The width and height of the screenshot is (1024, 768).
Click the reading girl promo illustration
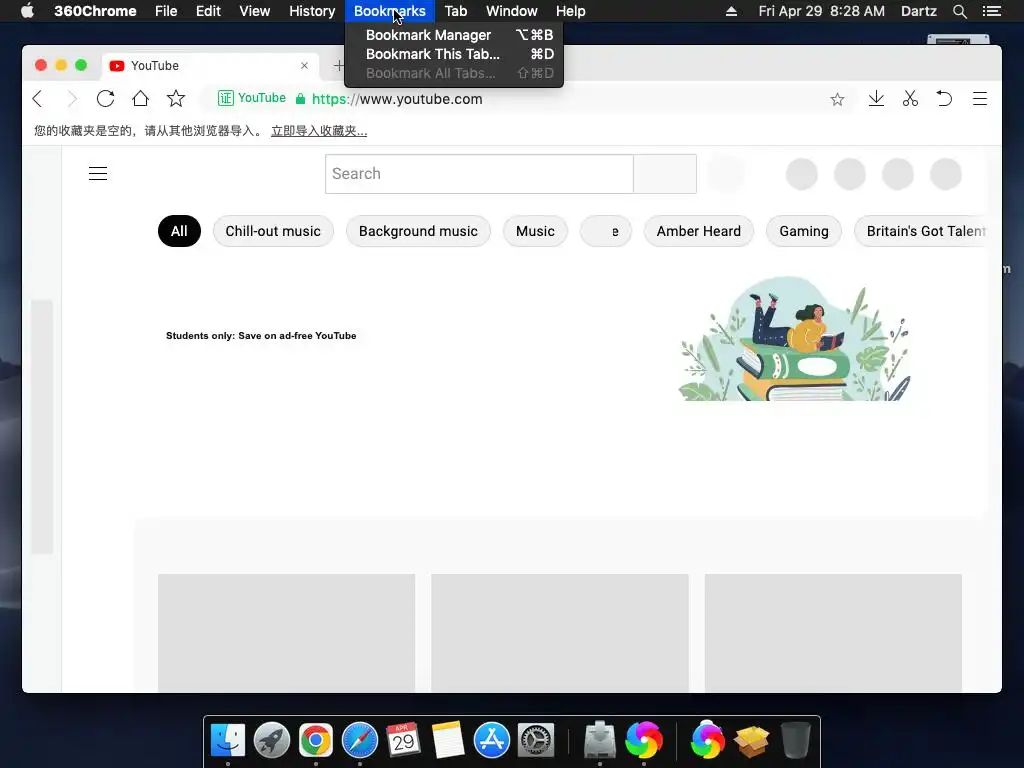point(794,339)
